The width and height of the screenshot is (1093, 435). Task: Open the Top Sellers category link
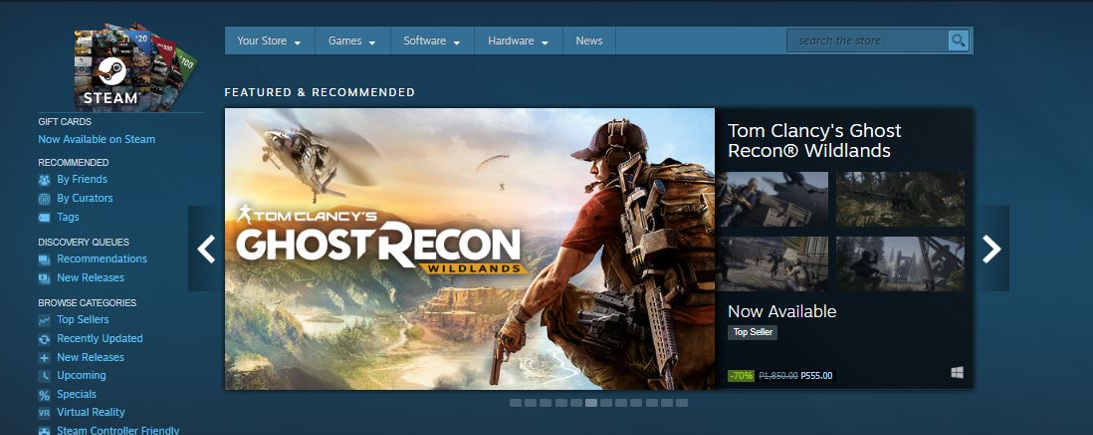pos(83,320)
